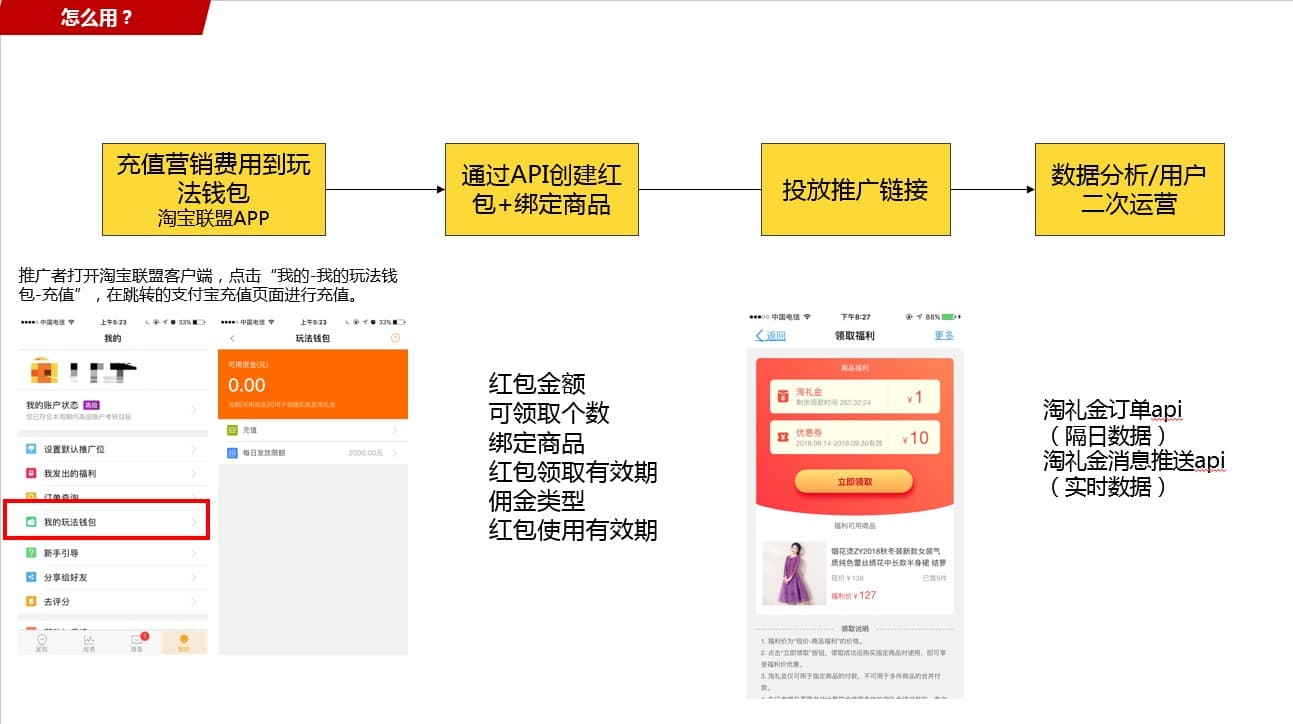Click the 红包金额 text line
The height and width of the screenshot is (724, 1293).
537,384
